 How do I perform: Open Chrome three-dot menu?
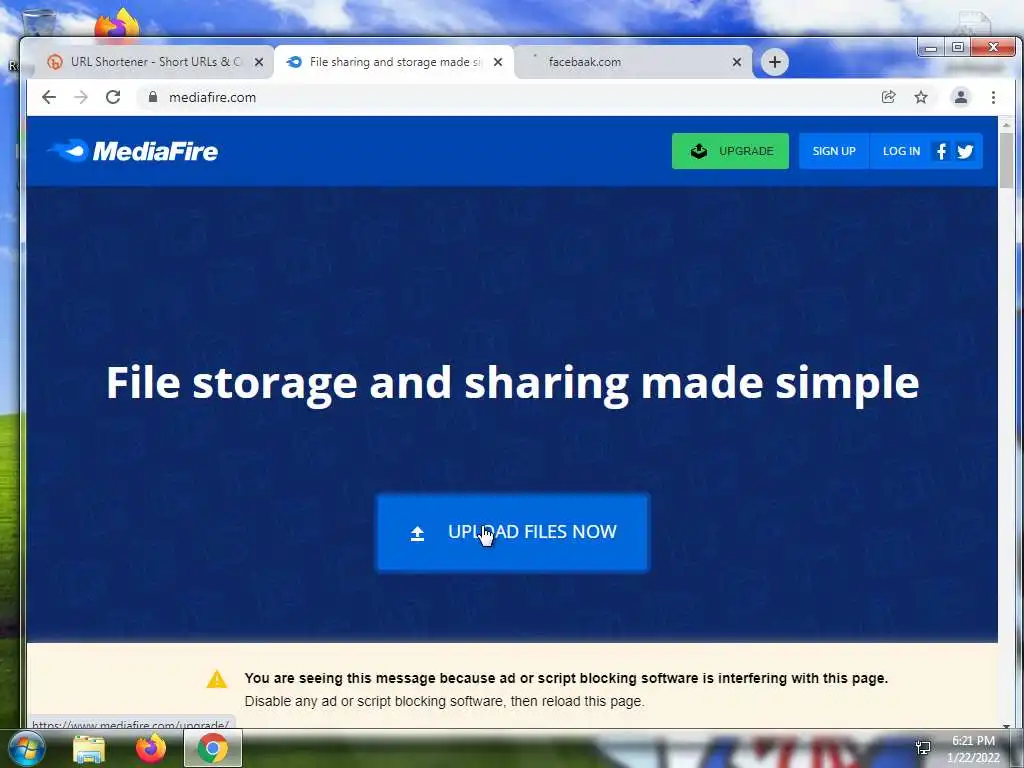[993, 97]
